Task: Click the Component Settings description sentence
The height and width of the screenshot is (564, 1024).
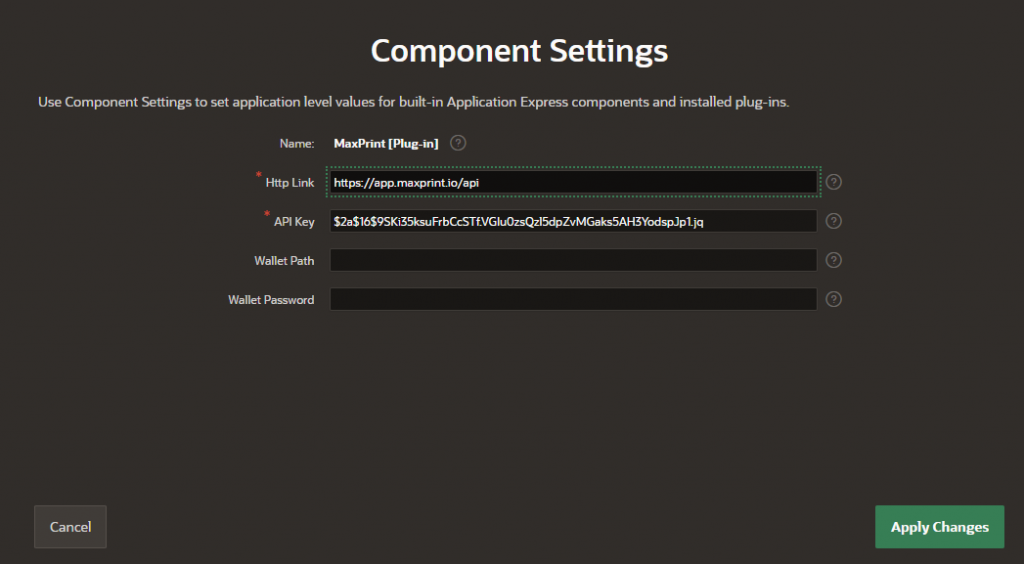Action: (x=413, y=102)
